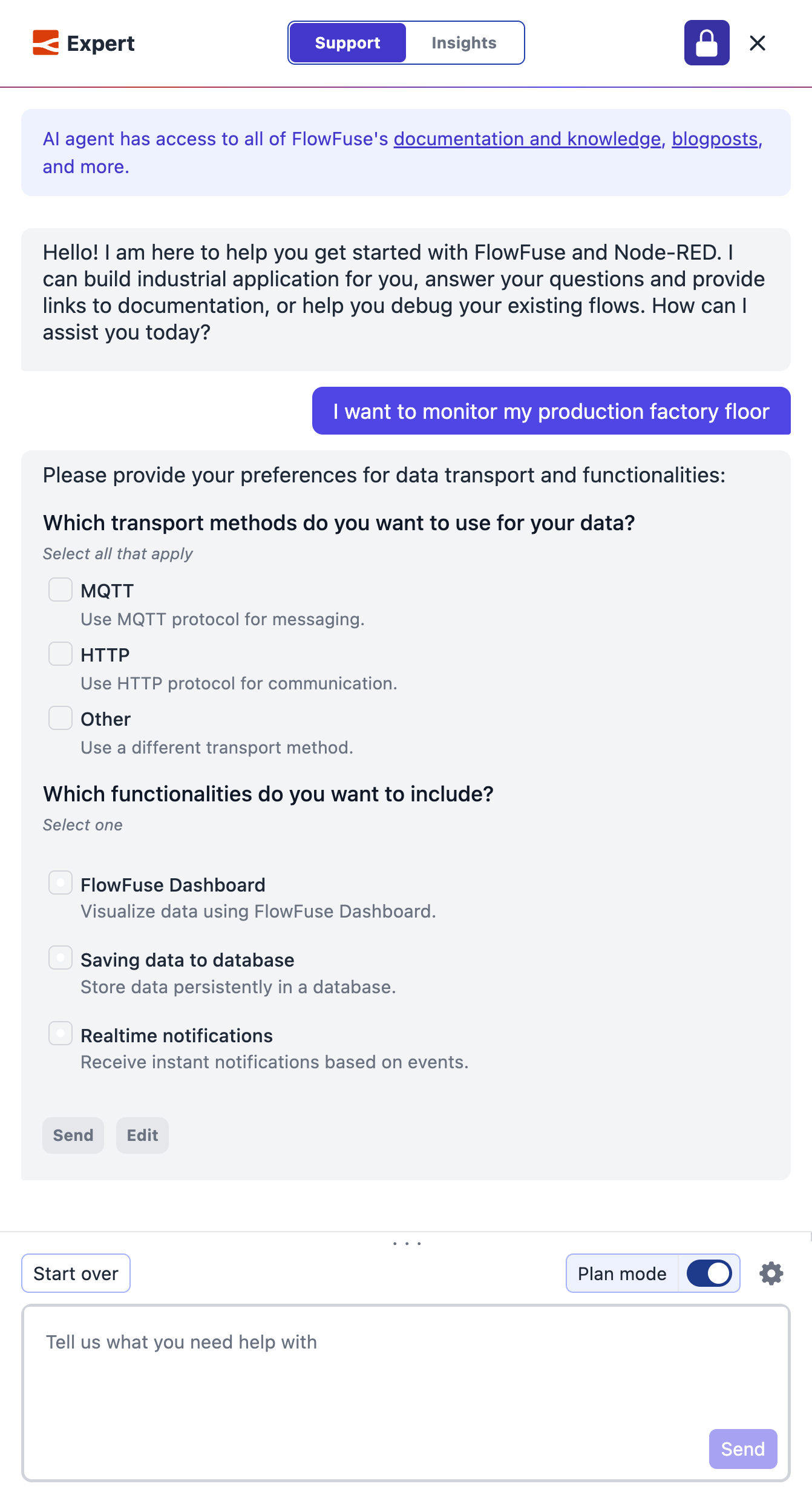Click the lock icon button
Viewport: 812px width, 1495px height.
click(x=707, y=43)
